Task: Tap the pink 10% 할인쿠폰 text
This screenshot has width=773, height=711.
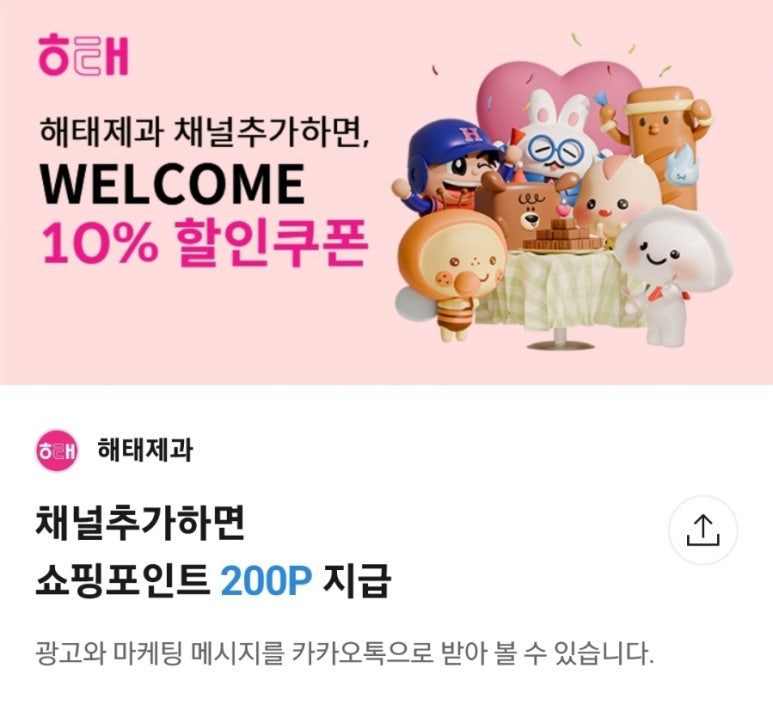Action: point(205,243)
